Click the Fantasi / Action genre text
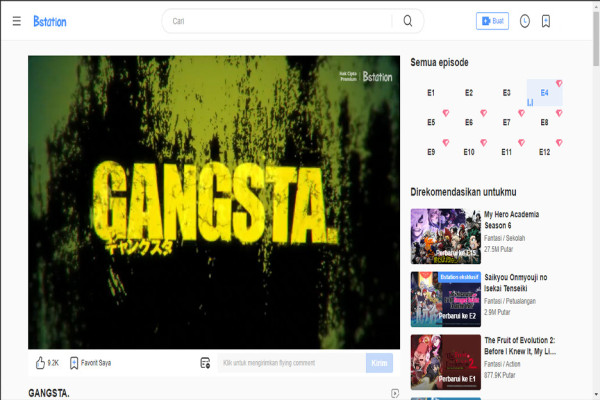The width and height of the screenshot is (600, 400). pyautogui.click(x=502, y=364)
